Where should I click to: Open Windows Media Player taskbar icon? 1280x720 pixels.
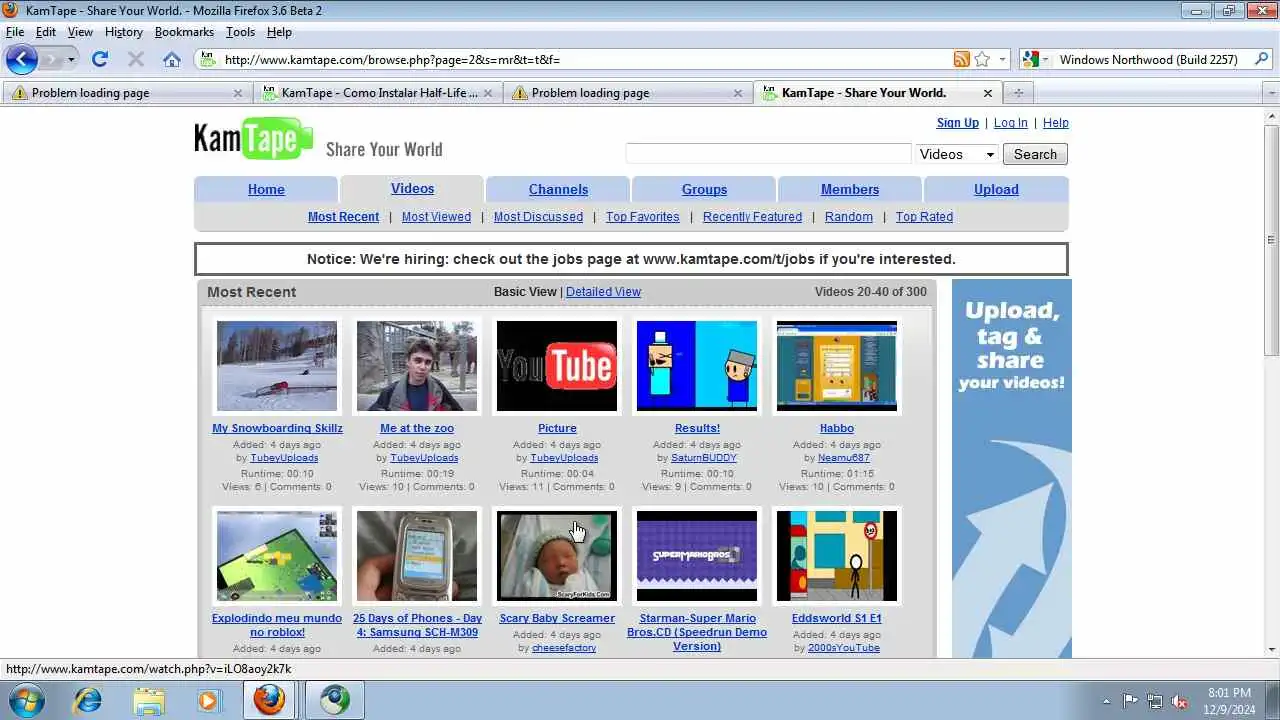point(208,700)
